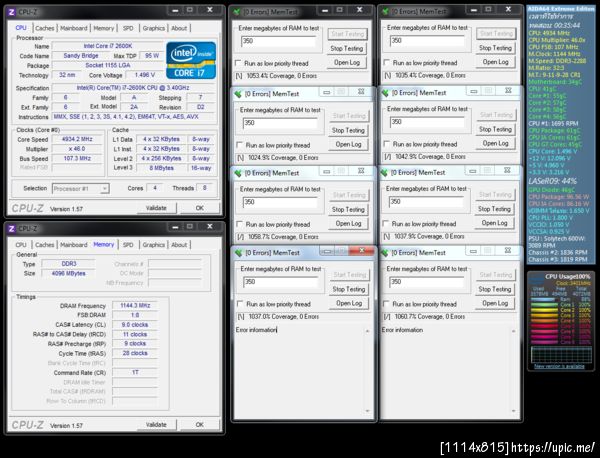Click memory Size value 4096 MBytes
The image size is (600, 458).
[x=68, y=273]
